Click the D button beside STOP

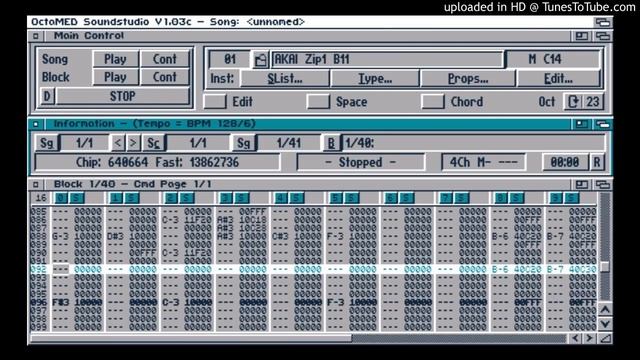(47, 96)
